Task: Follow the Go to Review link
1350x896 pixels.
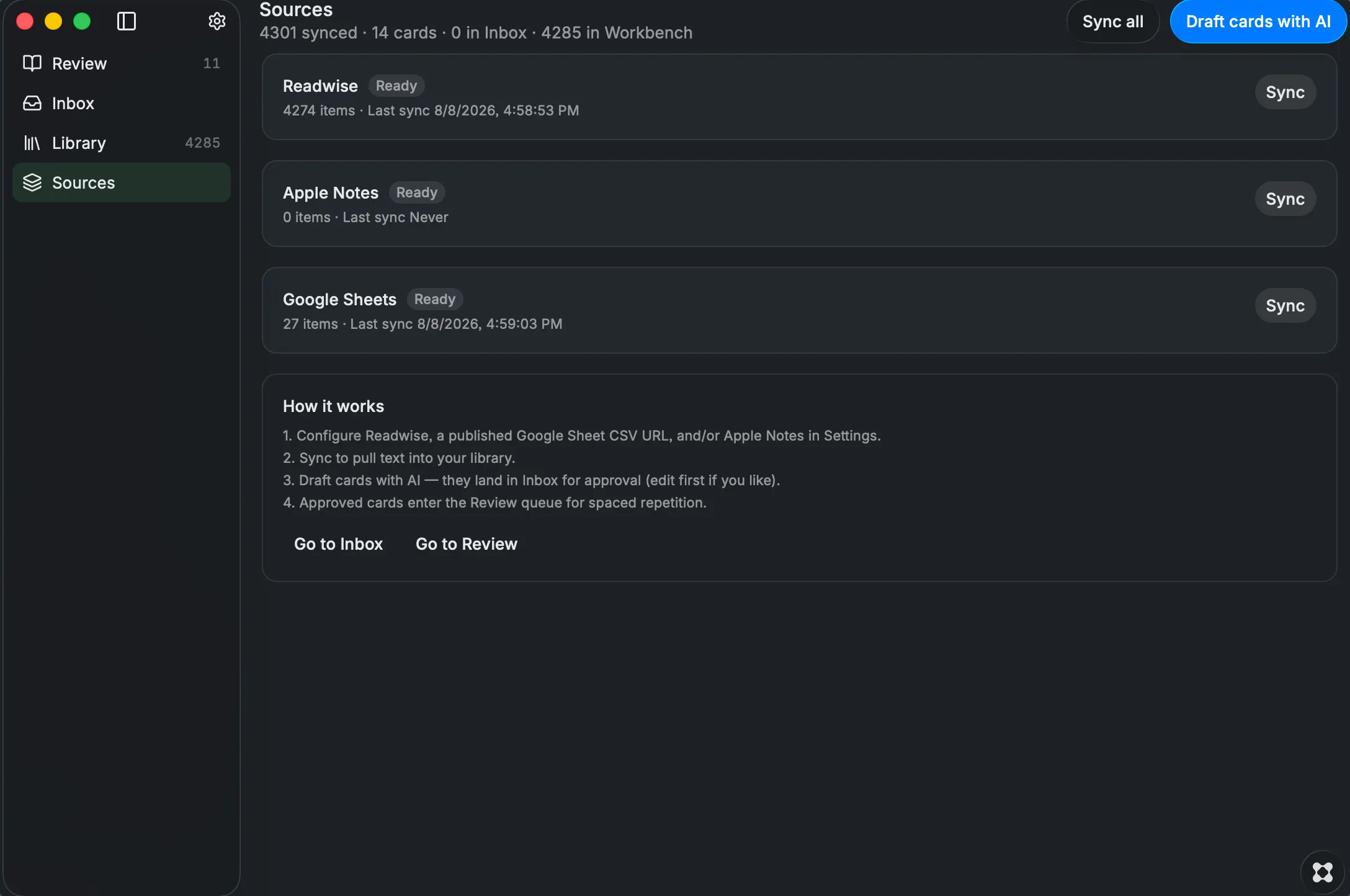Action: coord(467,544)
